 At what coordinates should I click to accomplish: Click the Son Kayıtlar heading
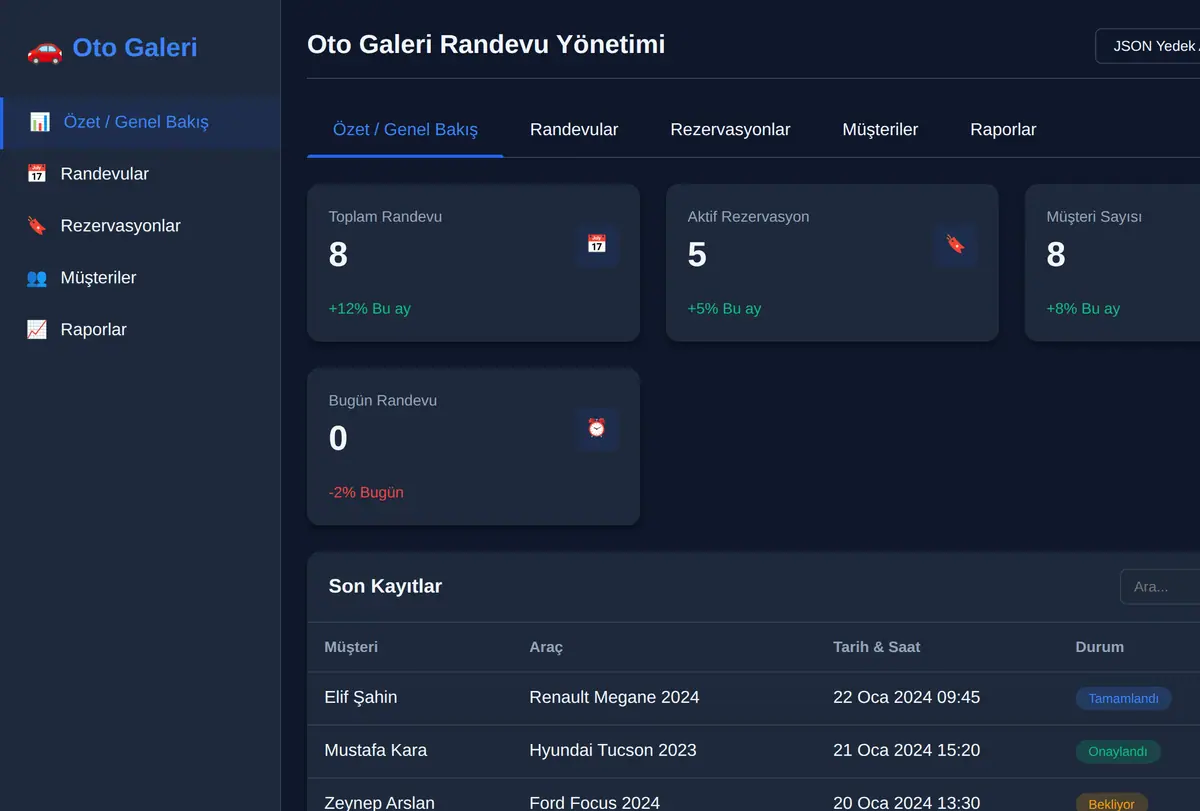click(x=385, y=587)
